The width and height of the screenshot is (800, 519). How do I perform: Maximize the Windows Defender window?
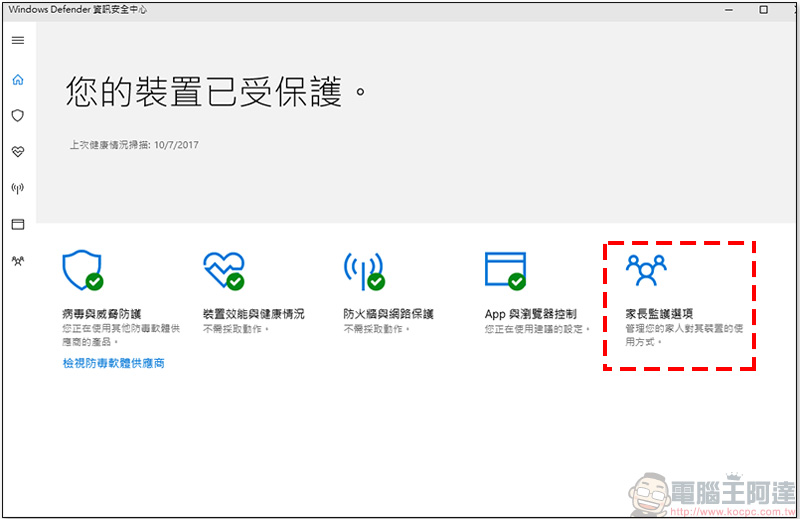tap(763, 10)
